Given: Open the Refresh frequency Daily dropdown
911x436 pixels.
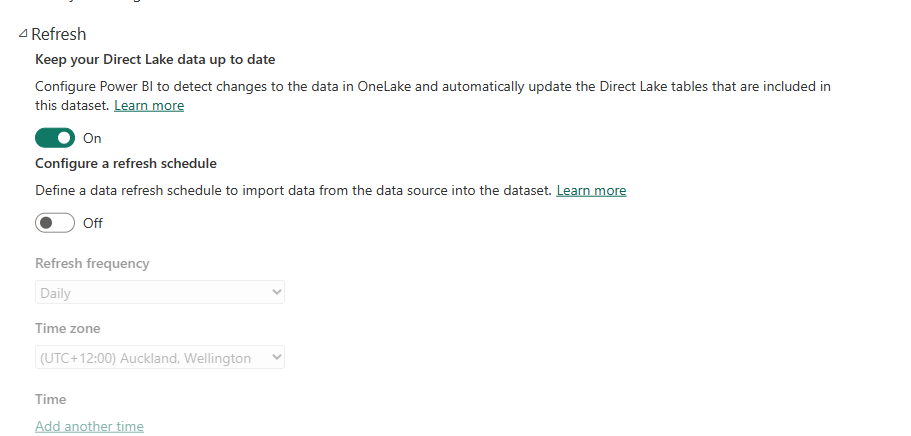Looking at the screenshot, I should click(x=150, y=293).
